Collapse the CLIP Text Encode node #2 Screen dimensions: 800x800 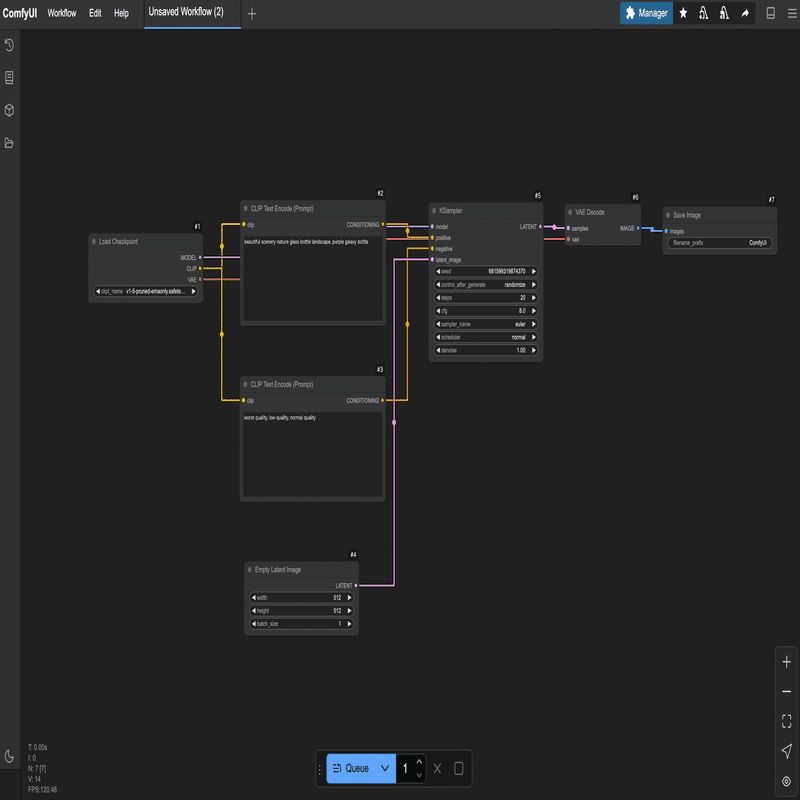[x=245, y=208]
